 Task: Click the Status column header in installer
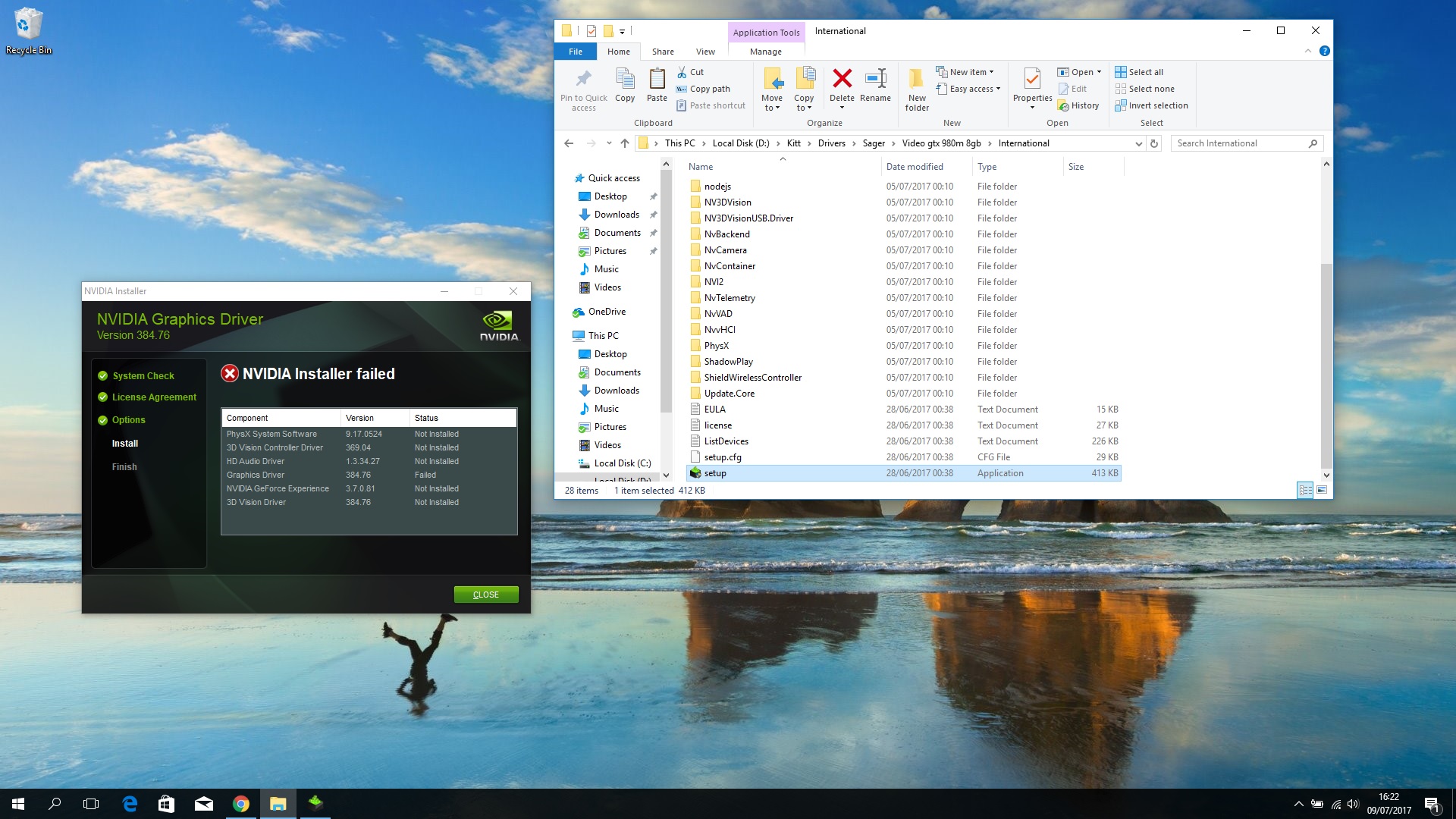point(463,418)
